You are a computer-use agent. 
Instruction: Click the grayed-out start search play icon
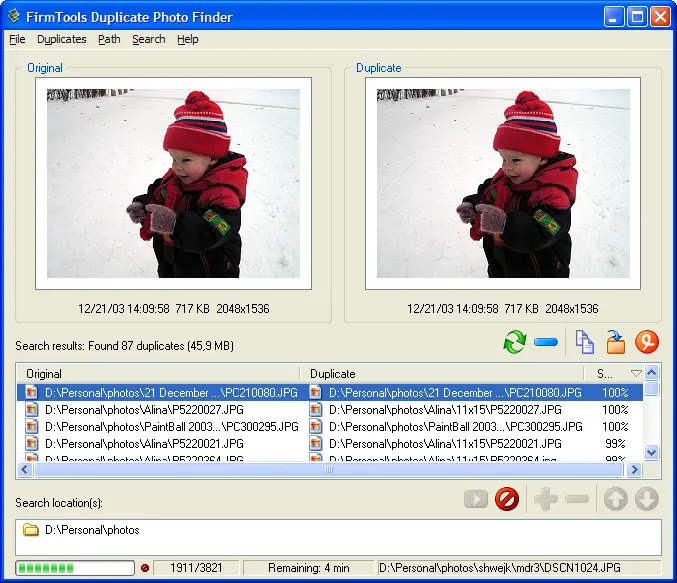coord(476,499)
